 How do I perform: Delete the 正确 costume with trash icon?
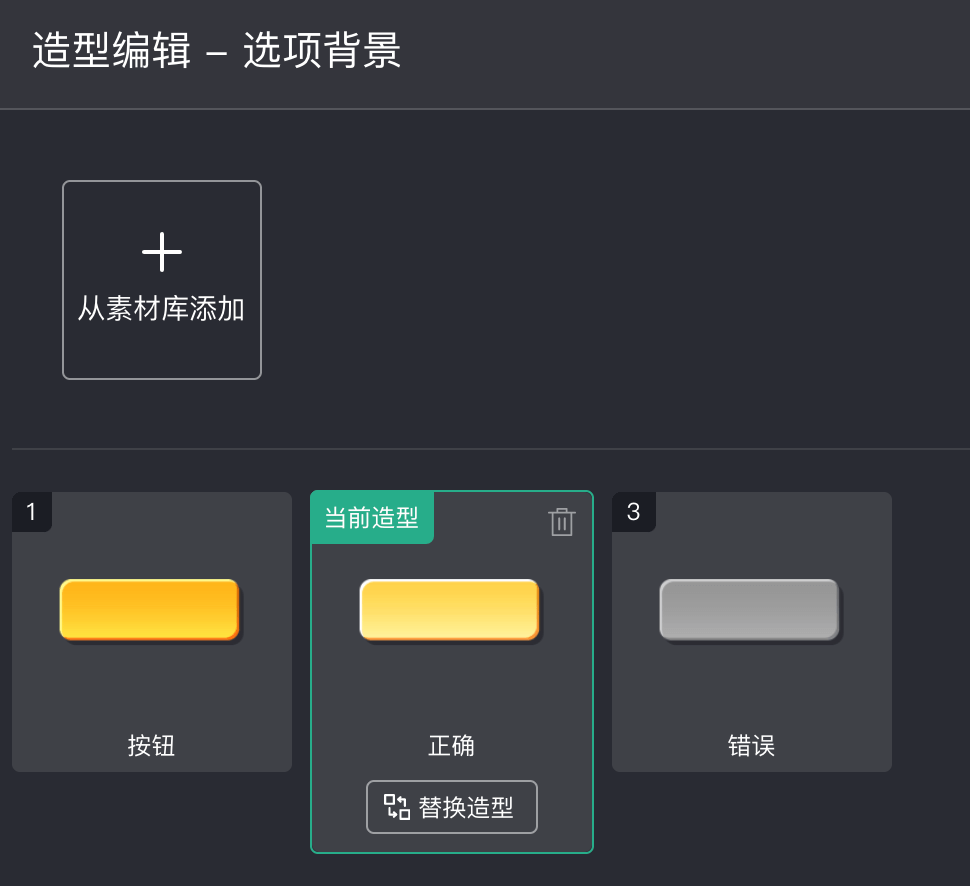[562, 521]
